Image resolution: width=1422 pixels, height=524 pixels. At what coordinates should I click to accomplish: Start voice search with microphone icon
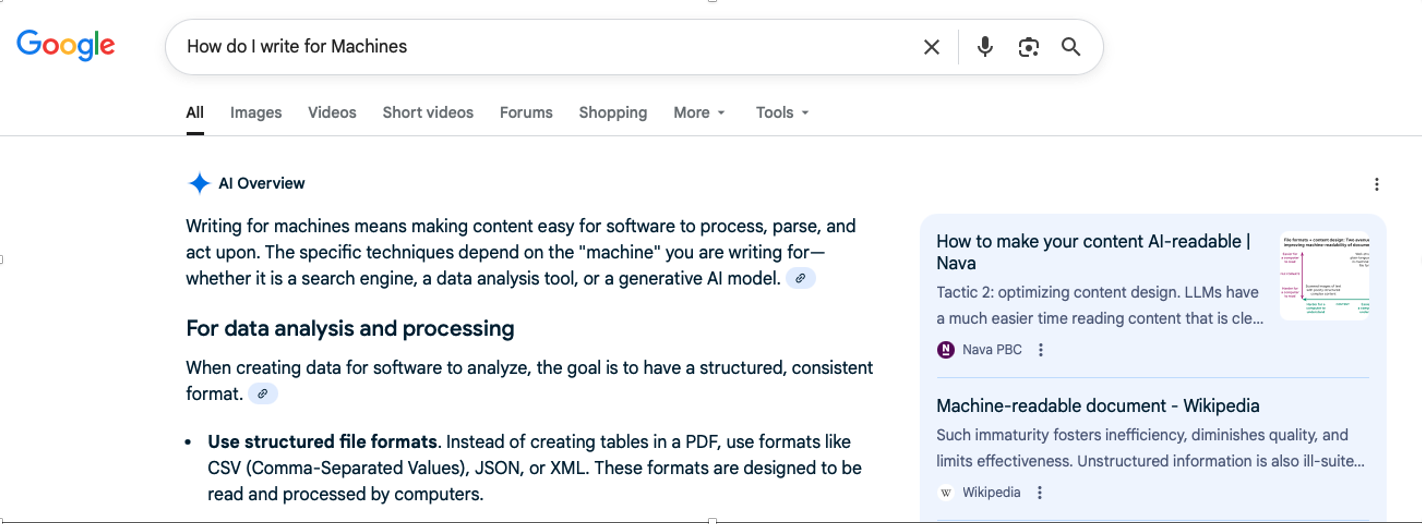[985, 47]
